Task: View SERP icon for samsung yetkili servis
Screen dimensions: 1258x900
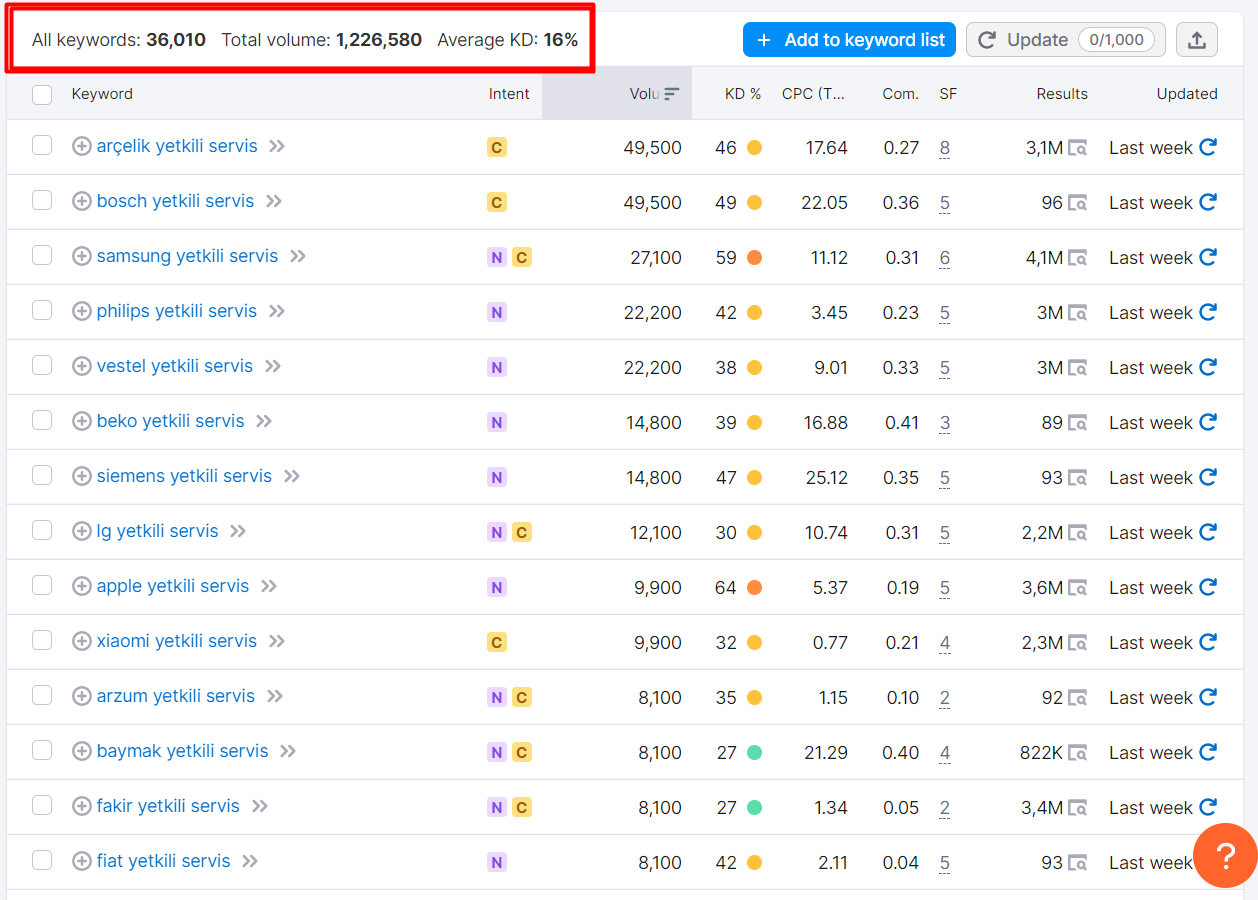Action: click(1077, 258)
